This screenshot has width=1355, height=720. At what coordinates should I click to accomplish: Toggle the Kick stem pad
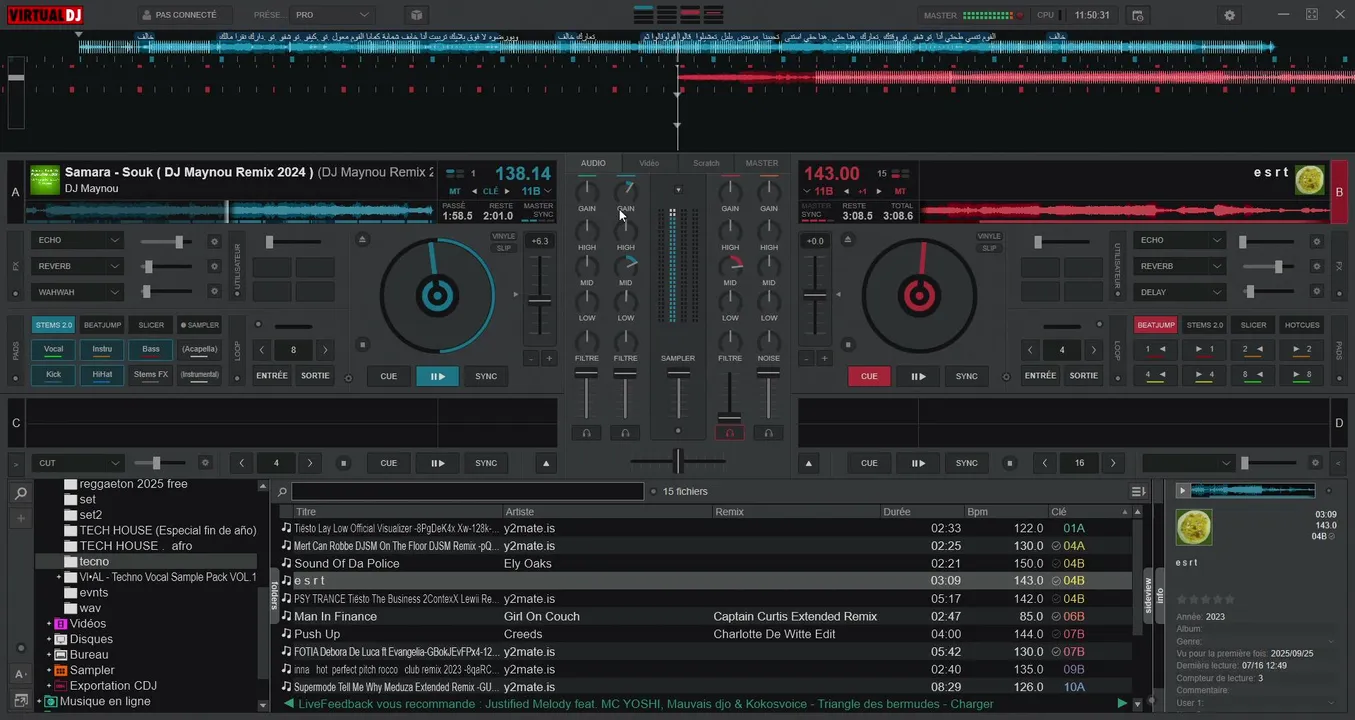53,375
